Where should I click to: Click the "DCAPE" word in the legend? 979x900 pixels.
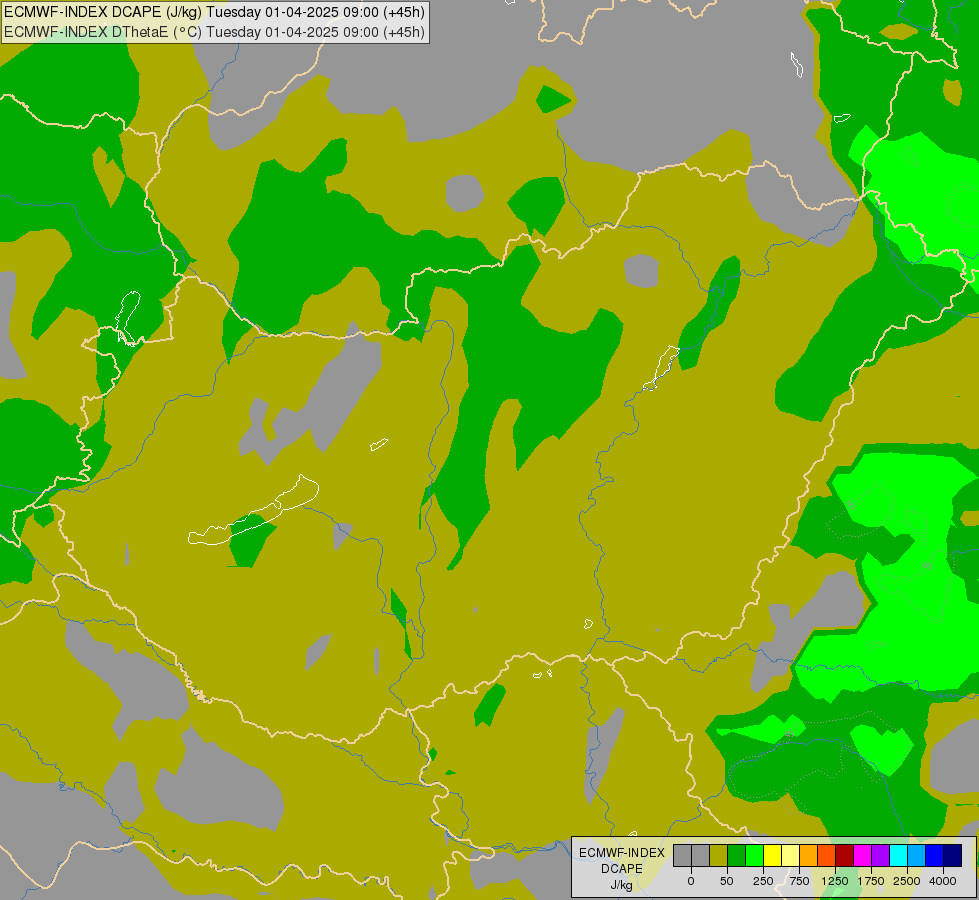coord(622,869)
